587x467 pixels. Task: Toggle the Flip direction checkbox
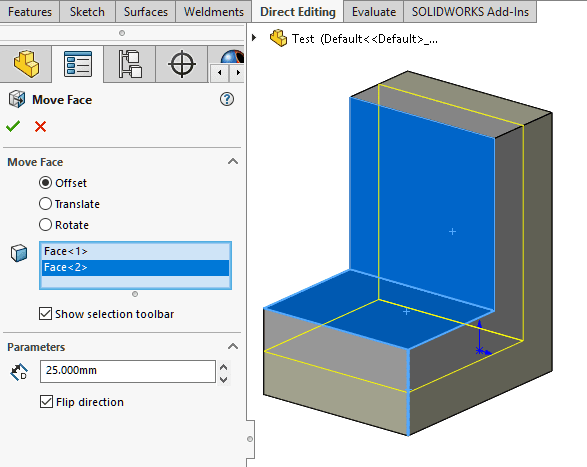tap(46, 401)
